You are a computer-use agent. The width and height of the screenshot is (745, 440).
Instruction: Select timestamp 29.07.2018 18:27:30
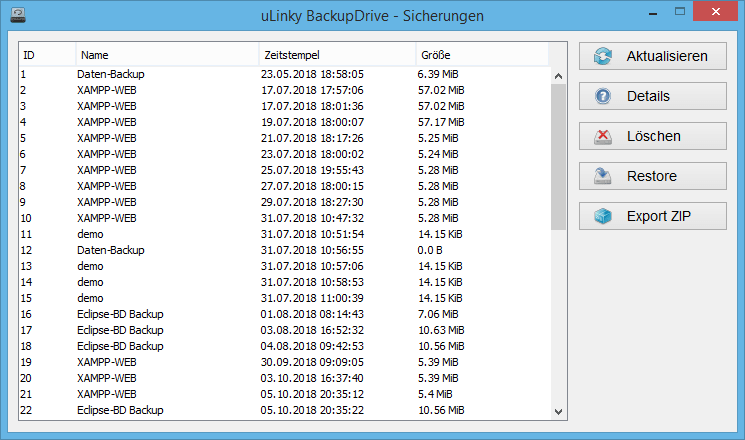[x=312, y=202]
